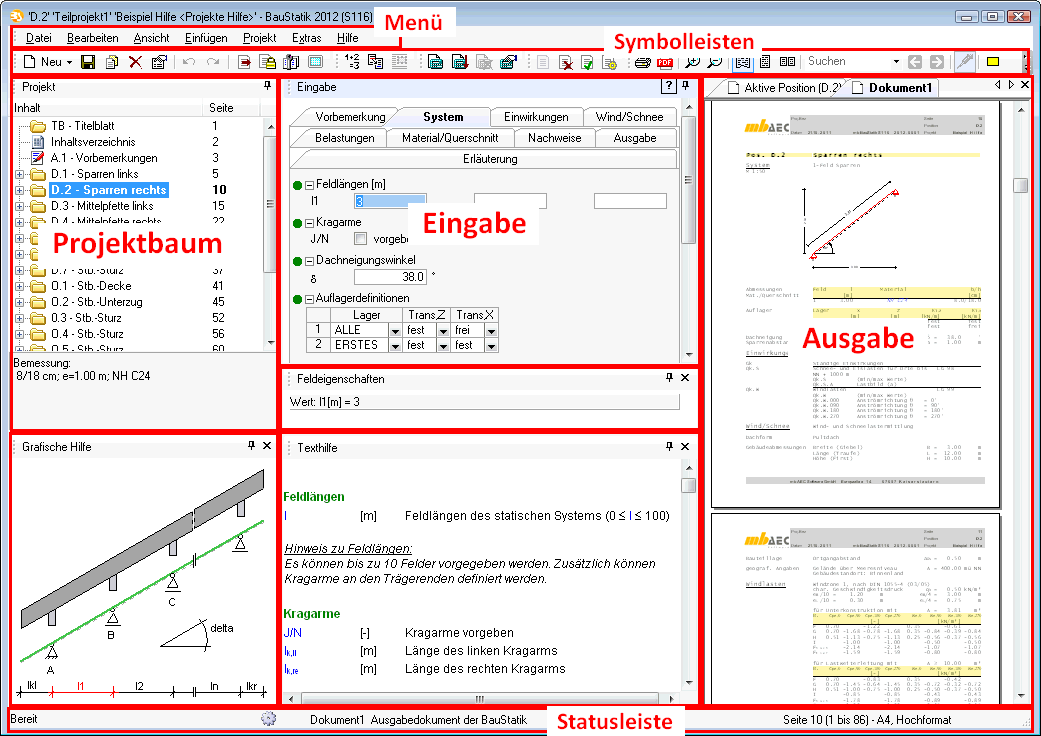Click the Eingabe help question mark button
This screenshot has height=736, width=1041.
point(669,86)
